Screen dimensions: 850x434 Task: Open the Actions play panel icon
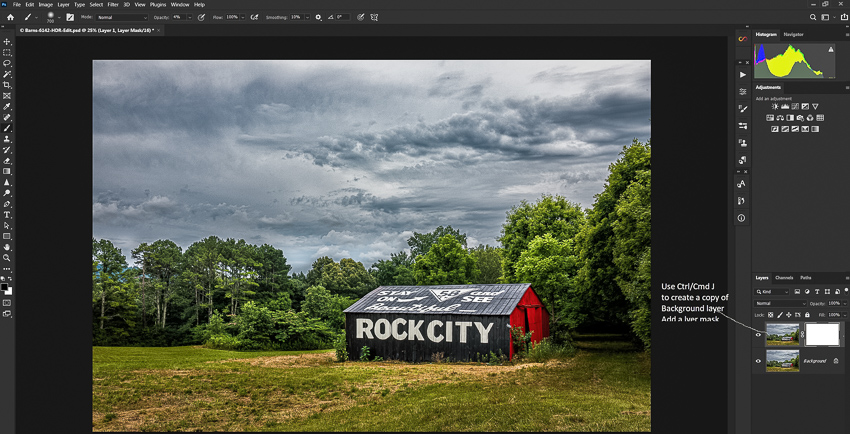742,75
